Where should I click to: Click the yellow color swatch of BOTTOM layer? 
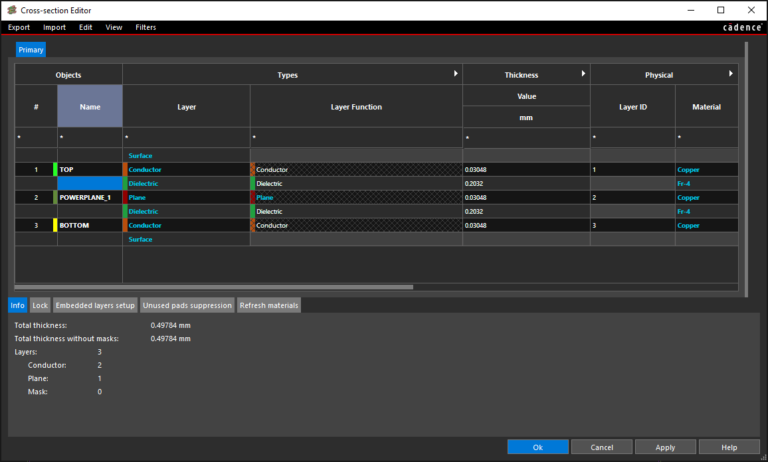click(55, 226)
